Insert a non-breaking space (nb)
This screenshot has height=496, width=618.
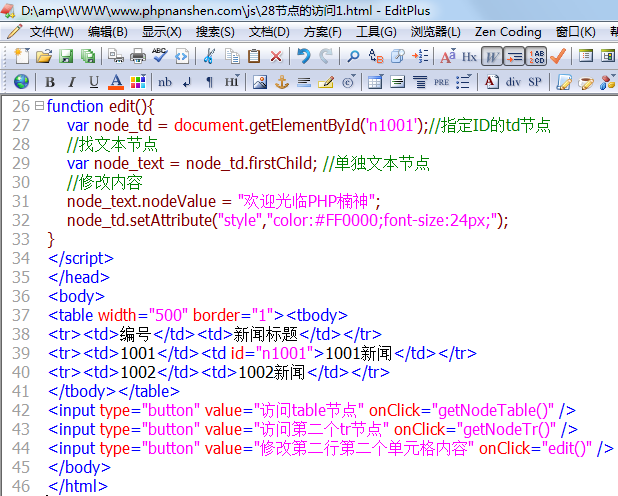[165, 82]
